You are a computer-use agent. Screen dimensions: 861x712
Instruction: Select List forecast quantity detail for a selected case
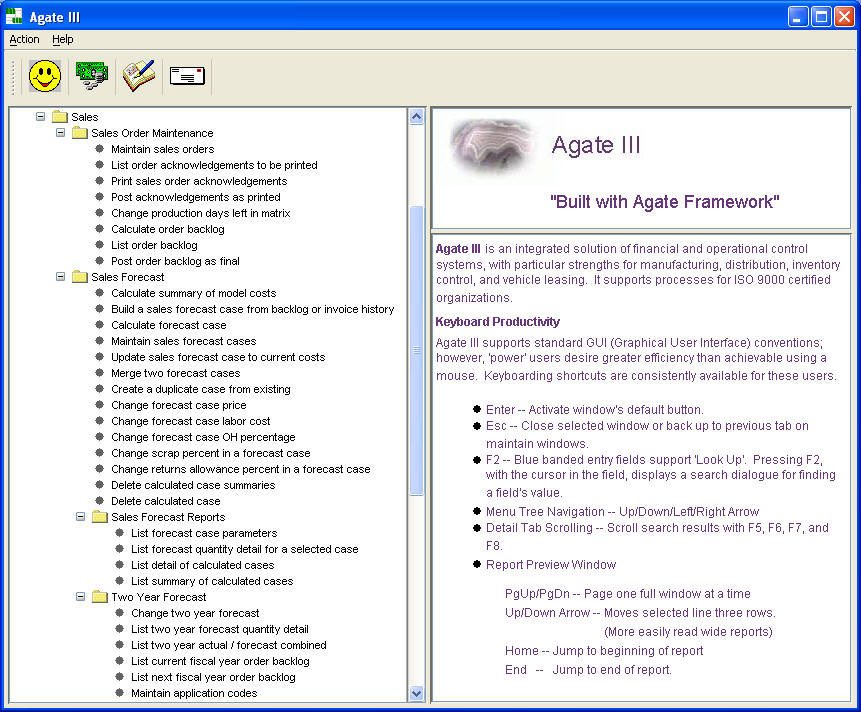pyautogui.click(x=244, y=549)
